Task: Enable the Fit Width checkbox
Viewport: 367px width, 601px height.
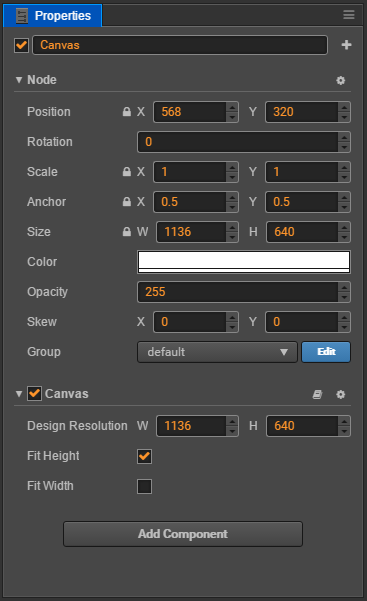Action: click(x=144, y=486)
